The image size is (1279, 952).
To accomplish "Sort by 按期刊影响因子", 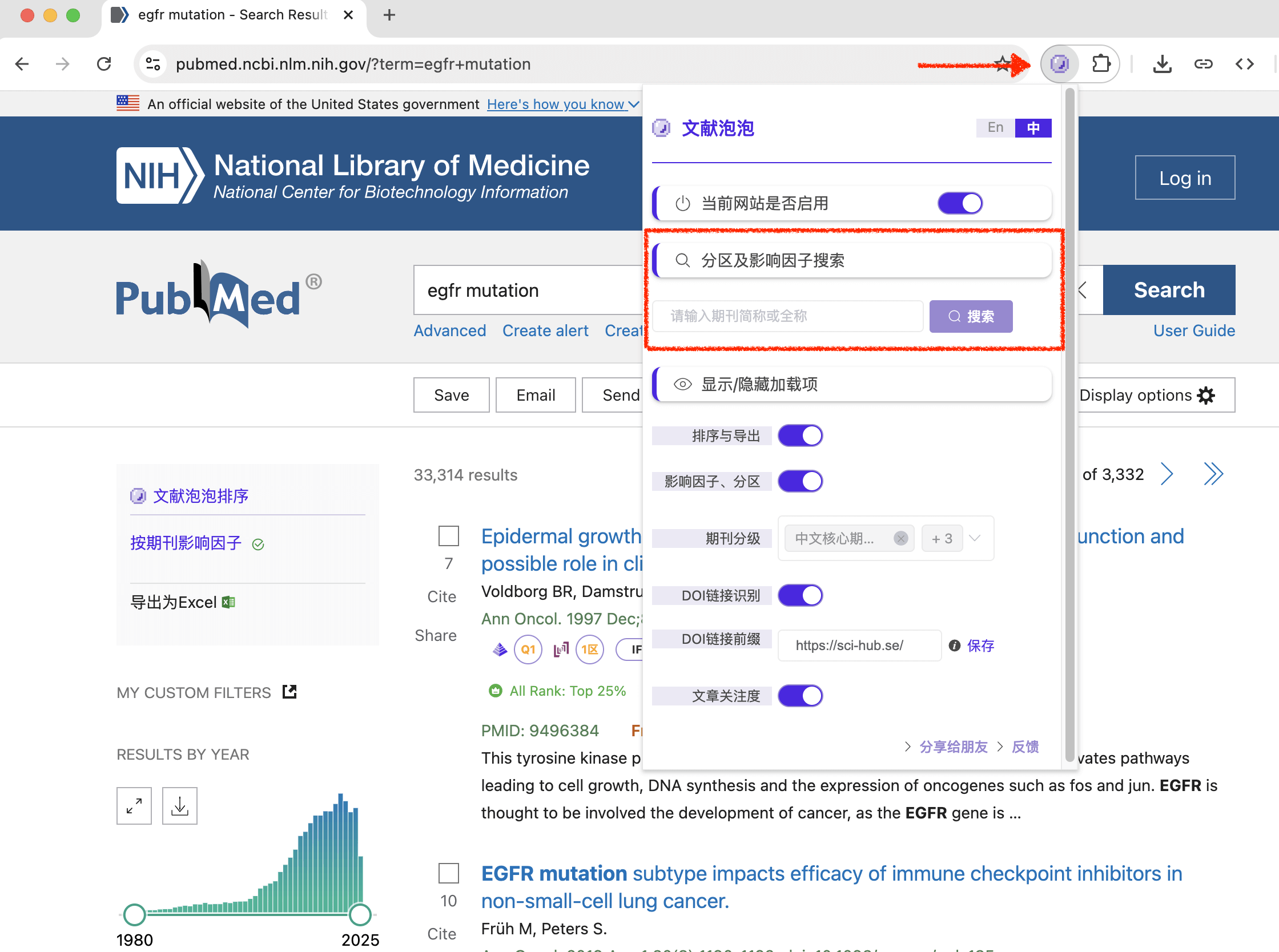I will (186, 542).
